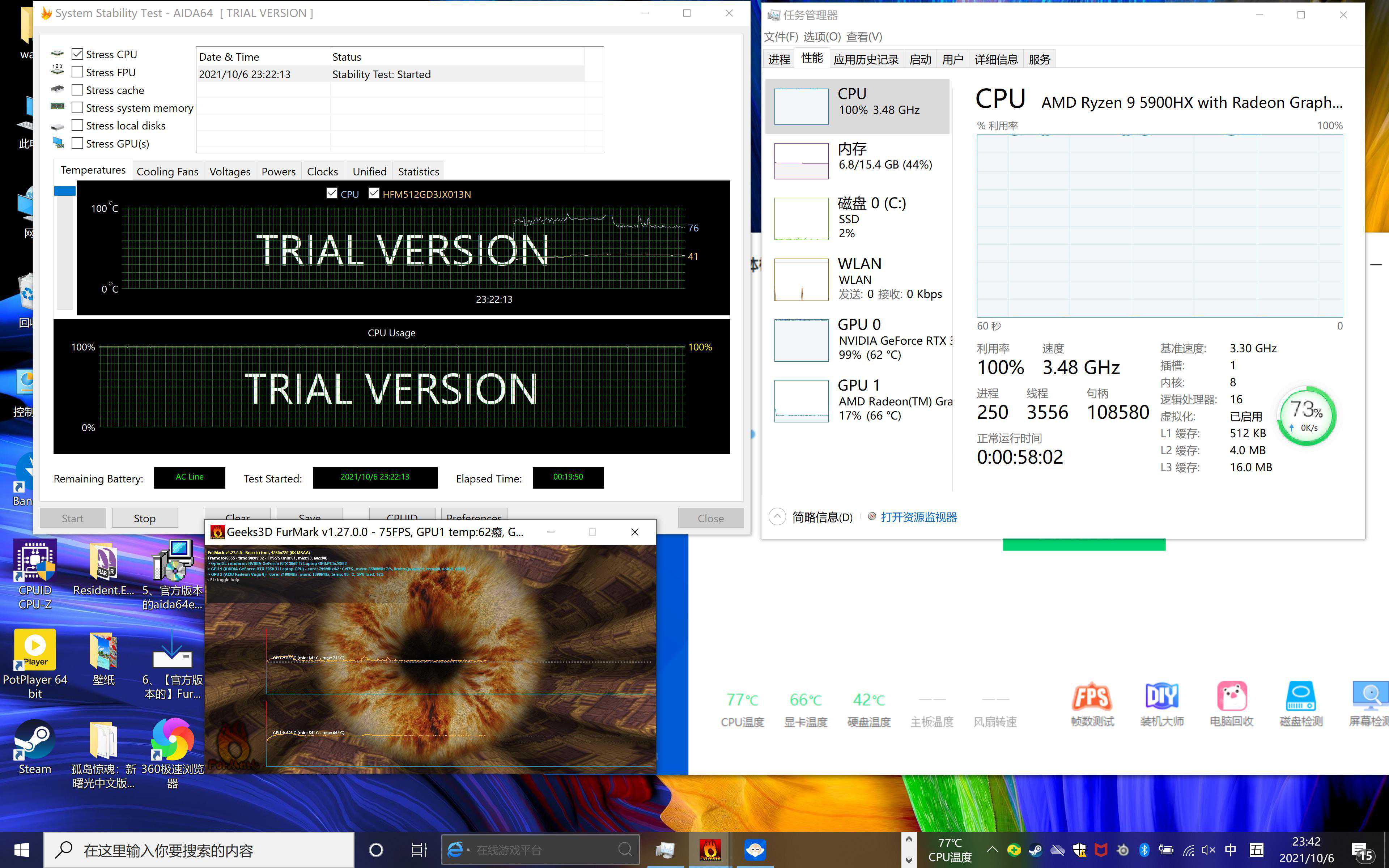Check the Stress GPU(s) option

[x=77, y=144]
